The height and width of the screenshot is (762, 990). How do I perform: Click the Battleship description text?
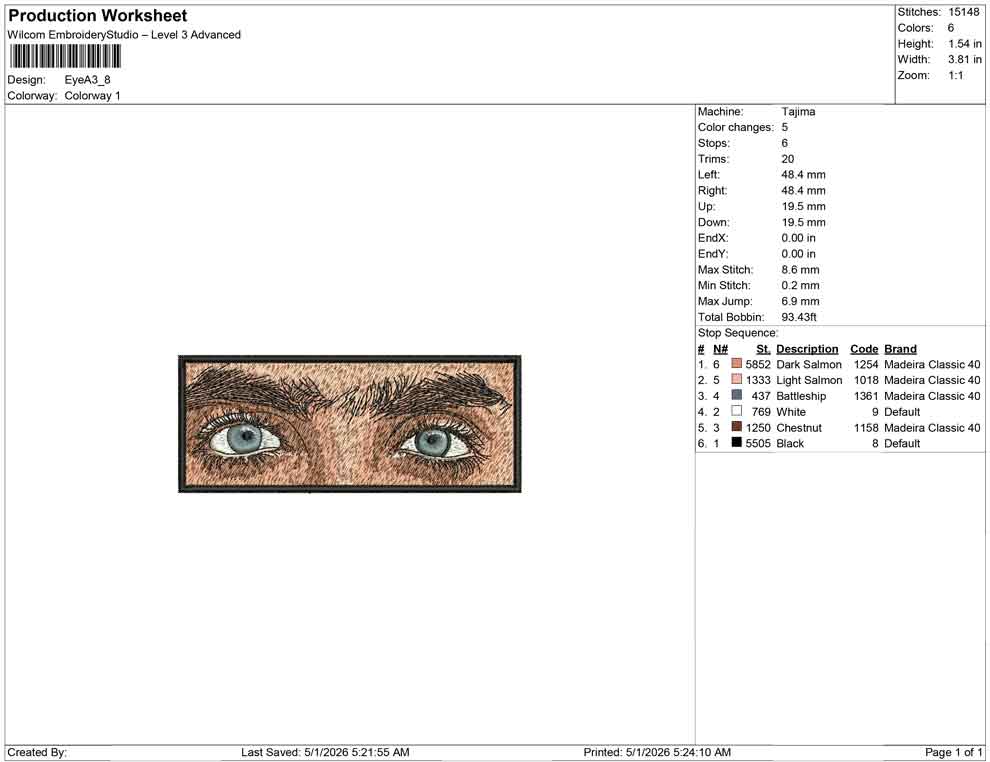pos(801,396)
